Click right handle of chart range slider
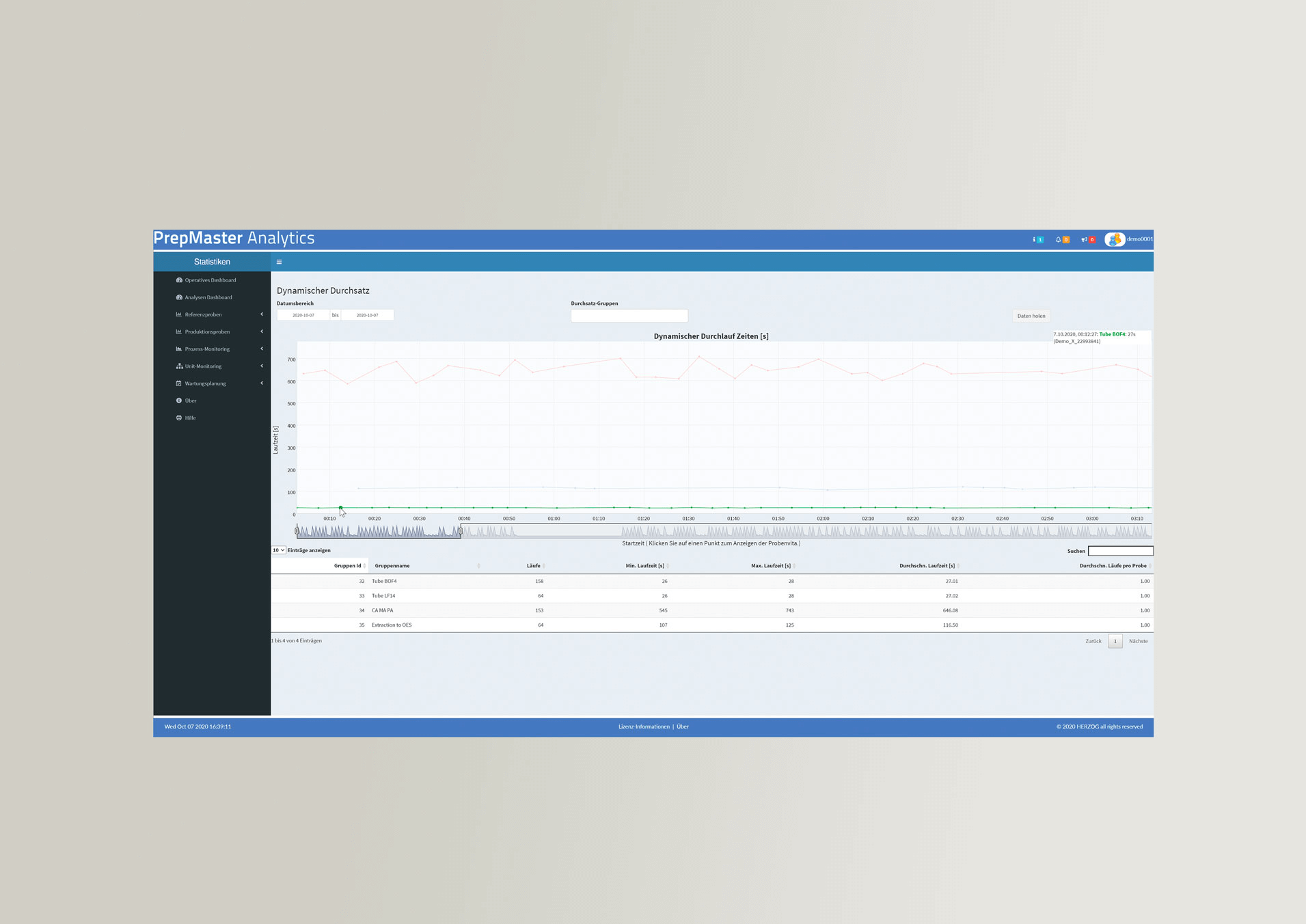The width and height of the screenshot is (1306, 924). [x=461, y=531]
